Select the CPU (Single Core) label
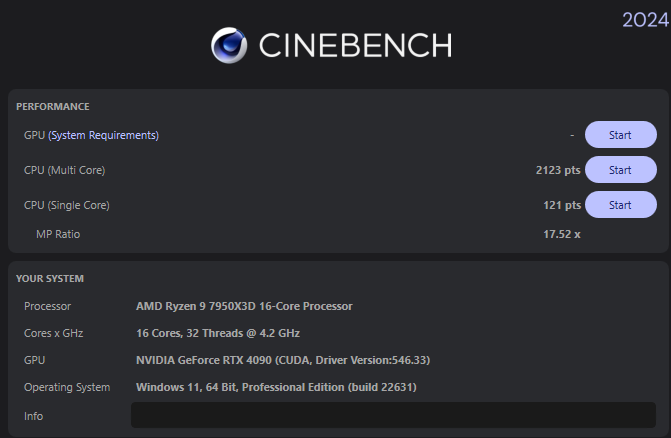Viewport: 671px width, 438px height. tap(67, 205)
